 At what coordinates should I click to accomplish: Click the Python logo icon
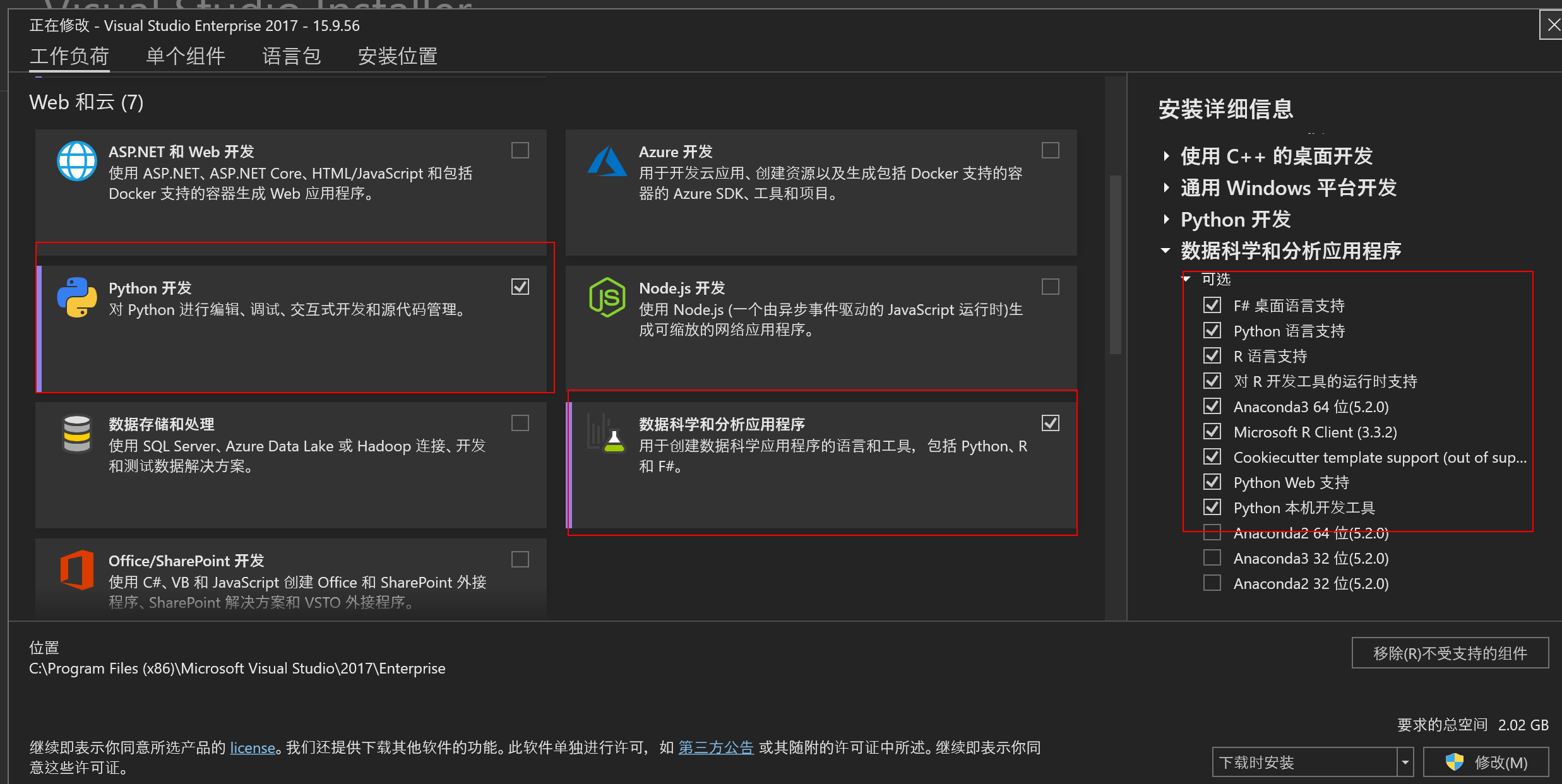77,297
